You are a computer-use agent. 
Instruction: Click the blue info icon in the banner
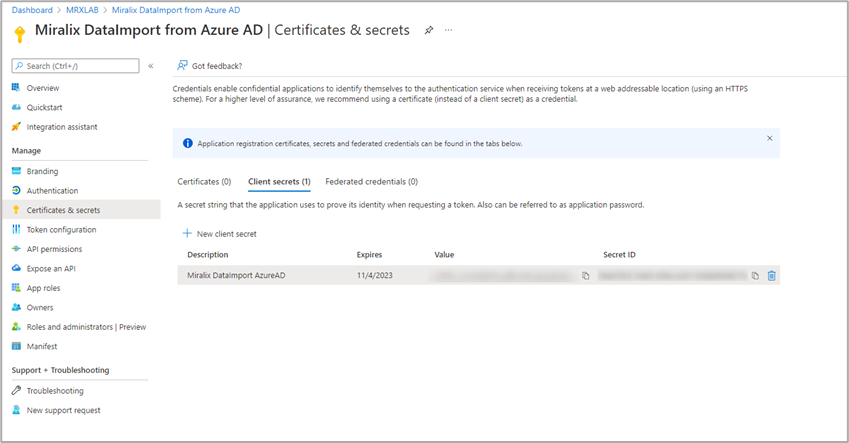pyautogui.click(x=187, y=144)
